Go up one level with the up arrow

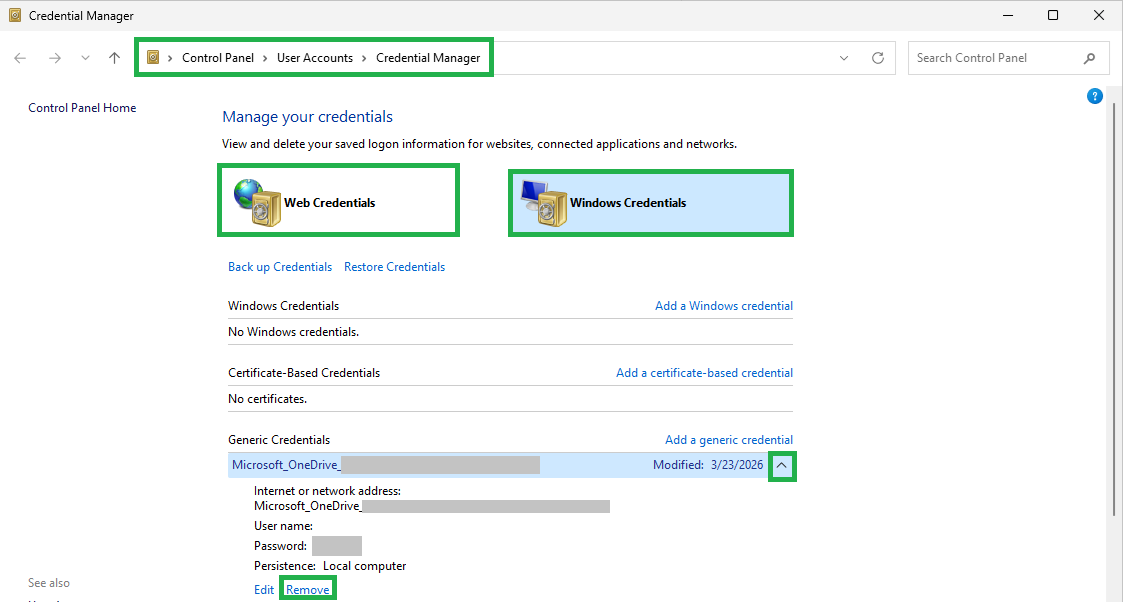pos(115,58)
